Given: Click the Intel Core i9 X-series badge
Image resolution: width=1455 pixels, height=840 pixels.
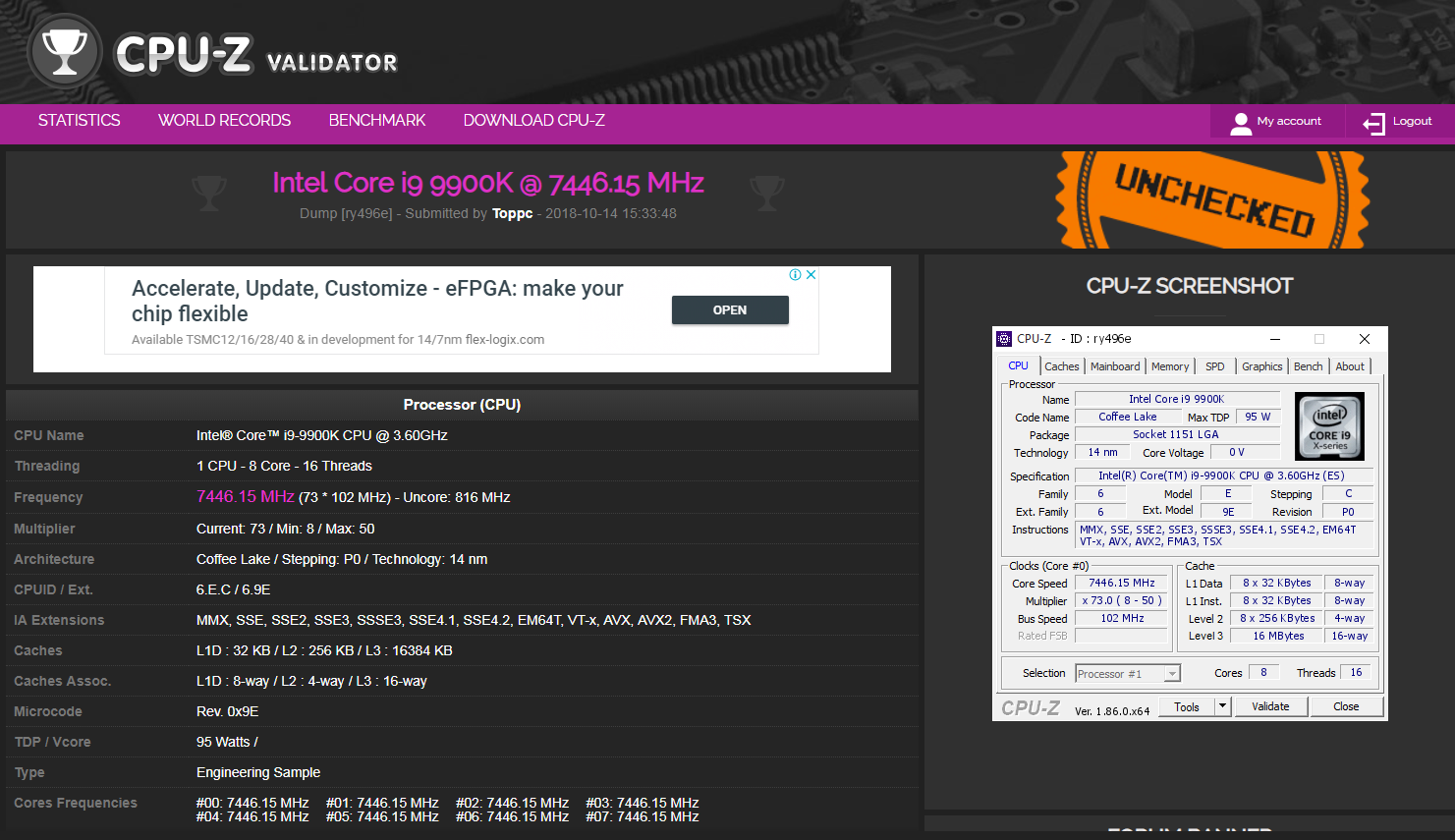Looking at the screenshot, I should coord(1329,426).
